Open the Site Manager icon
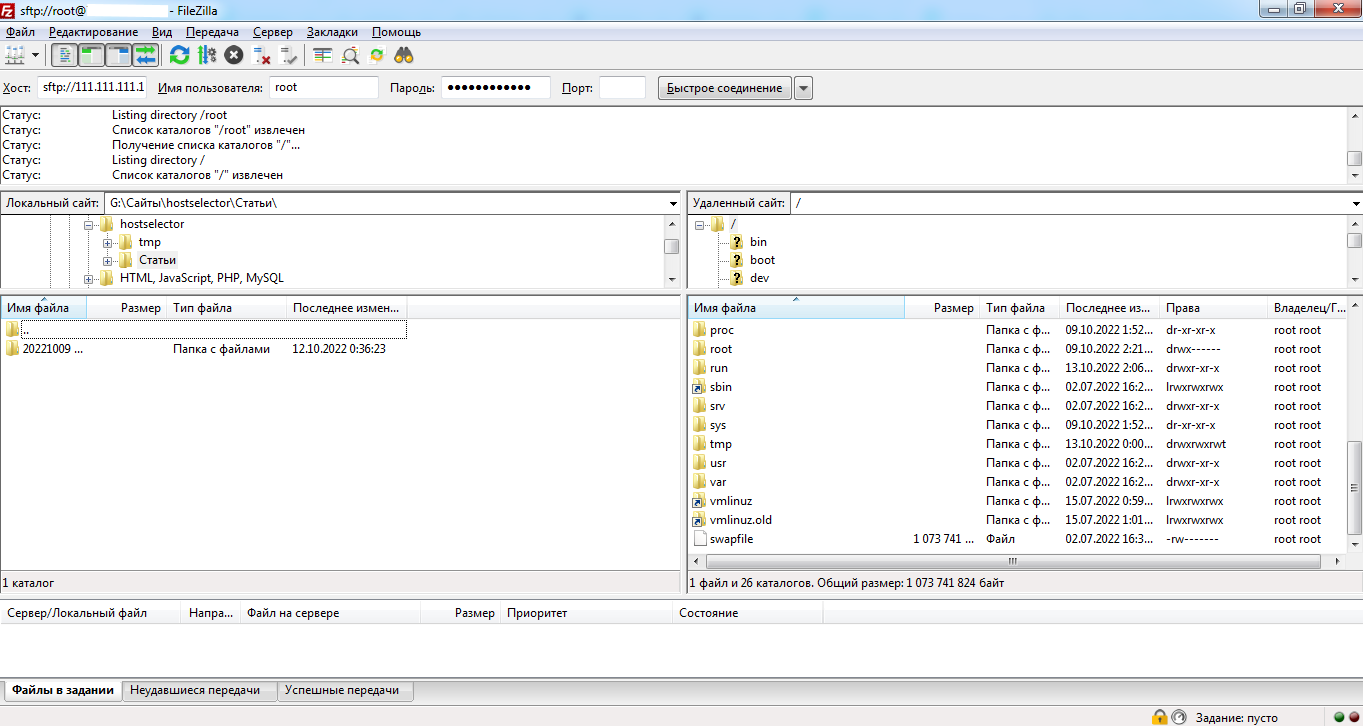The height and width of the screenshot is (726, 1363). point(15,55)
